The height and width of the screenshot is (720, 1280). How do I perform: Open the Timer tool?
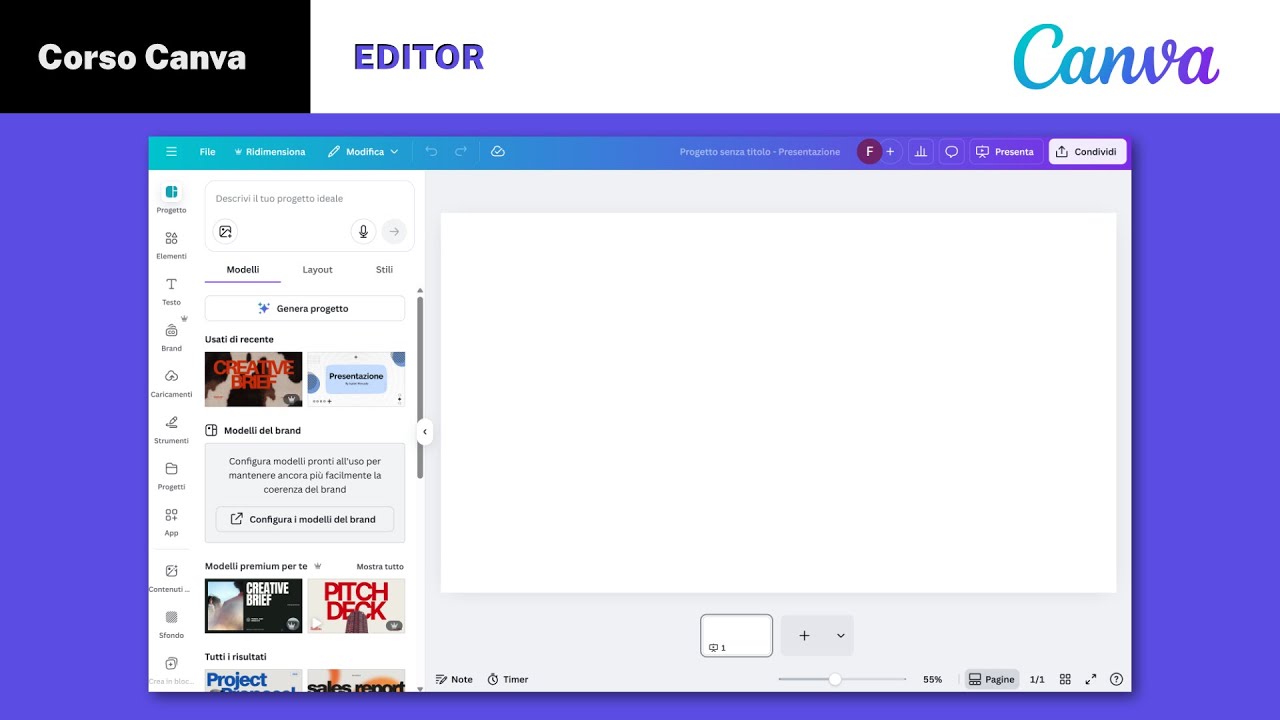[508, 679]
